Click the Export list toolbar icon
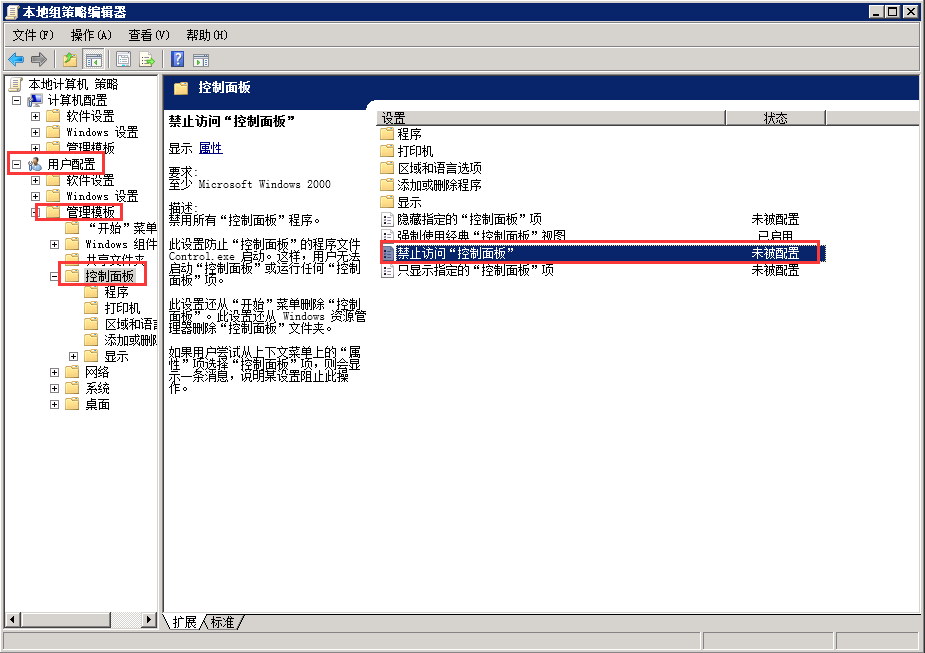Screen dimensions: 925x653 click(147, 60)
